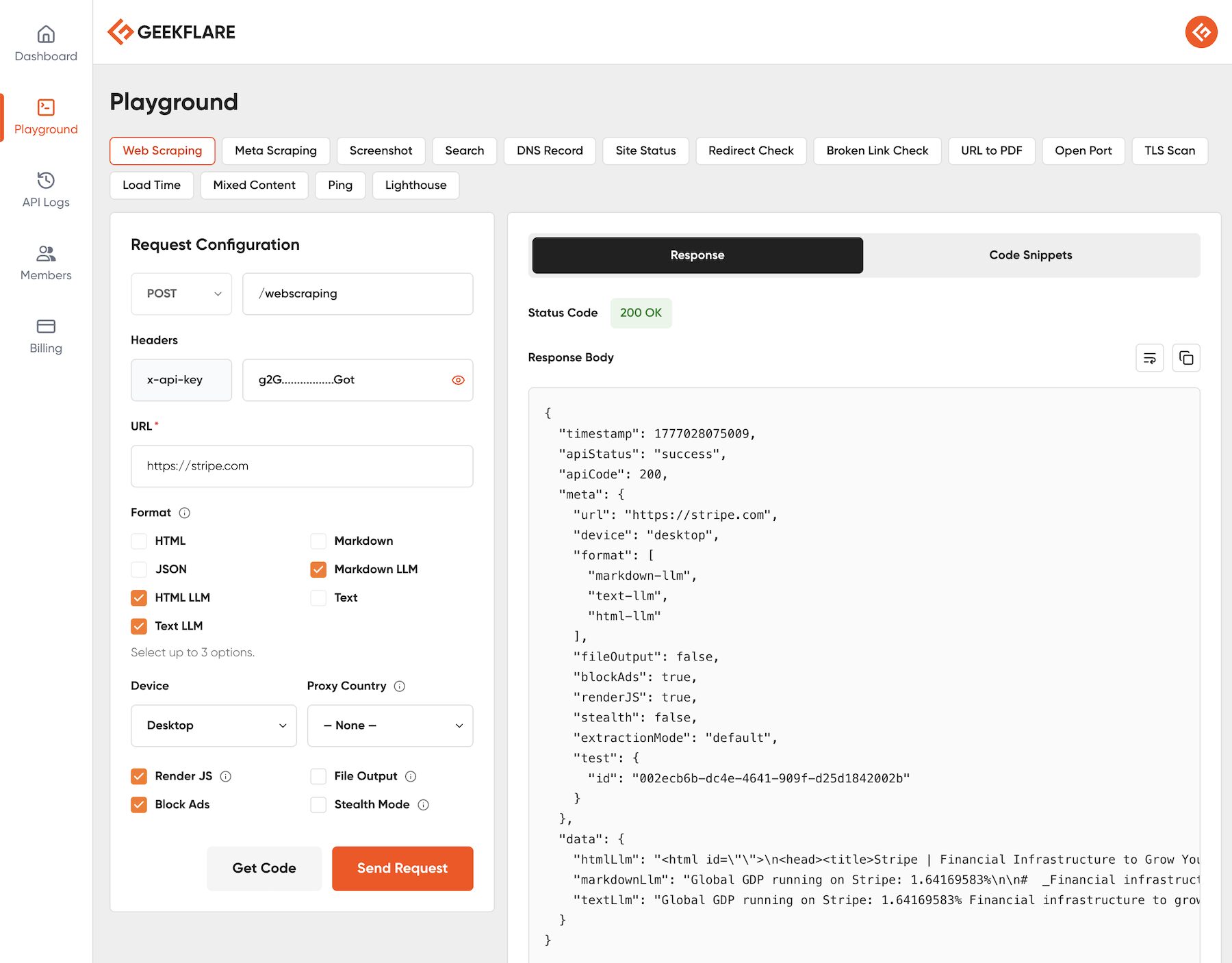The width and height of the screenshot is (1232, 963).
Task: Reveal the API key using eye icon
Action: tap(458, 380)
